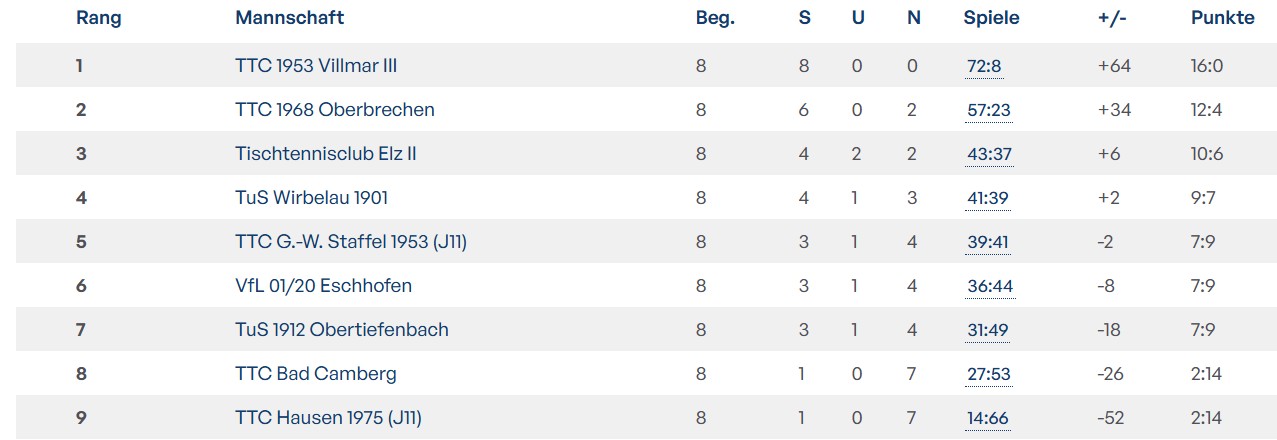Click the 41:39 games score
The height and width of the screenshot is (440, 1277).
click(988, 199)
